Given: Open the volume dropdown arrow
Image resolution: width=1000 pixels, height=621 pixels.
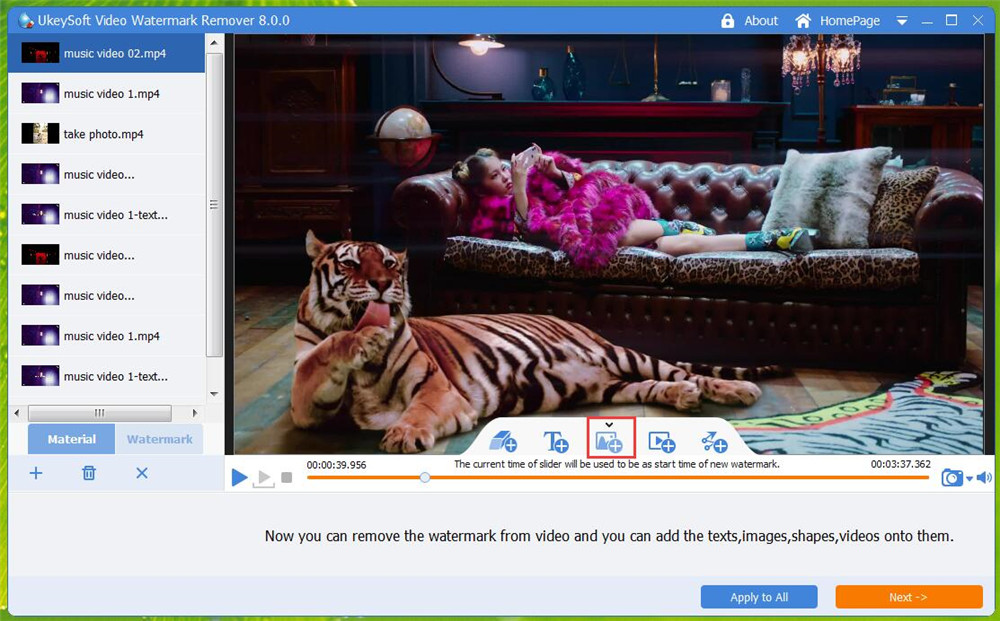Looking at the screenshot, I should (x=970, y=478).
